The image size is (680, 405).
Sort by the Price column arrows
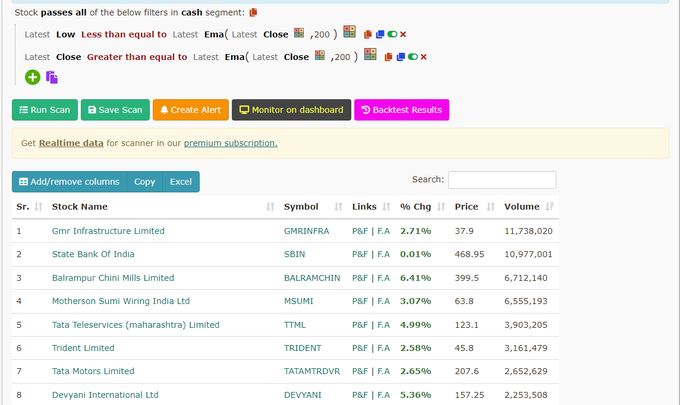(x=490, y=207)
